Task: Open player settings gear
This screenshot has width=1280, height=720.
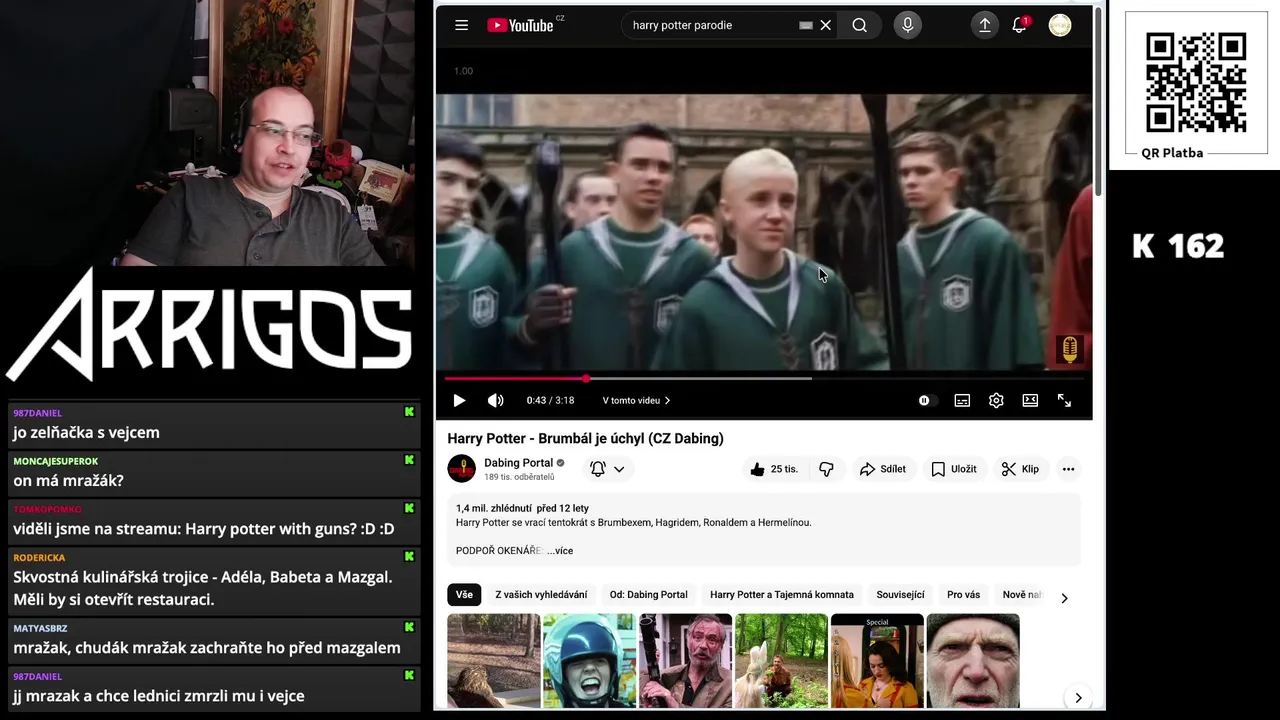Action: click(x=996, y=400)
